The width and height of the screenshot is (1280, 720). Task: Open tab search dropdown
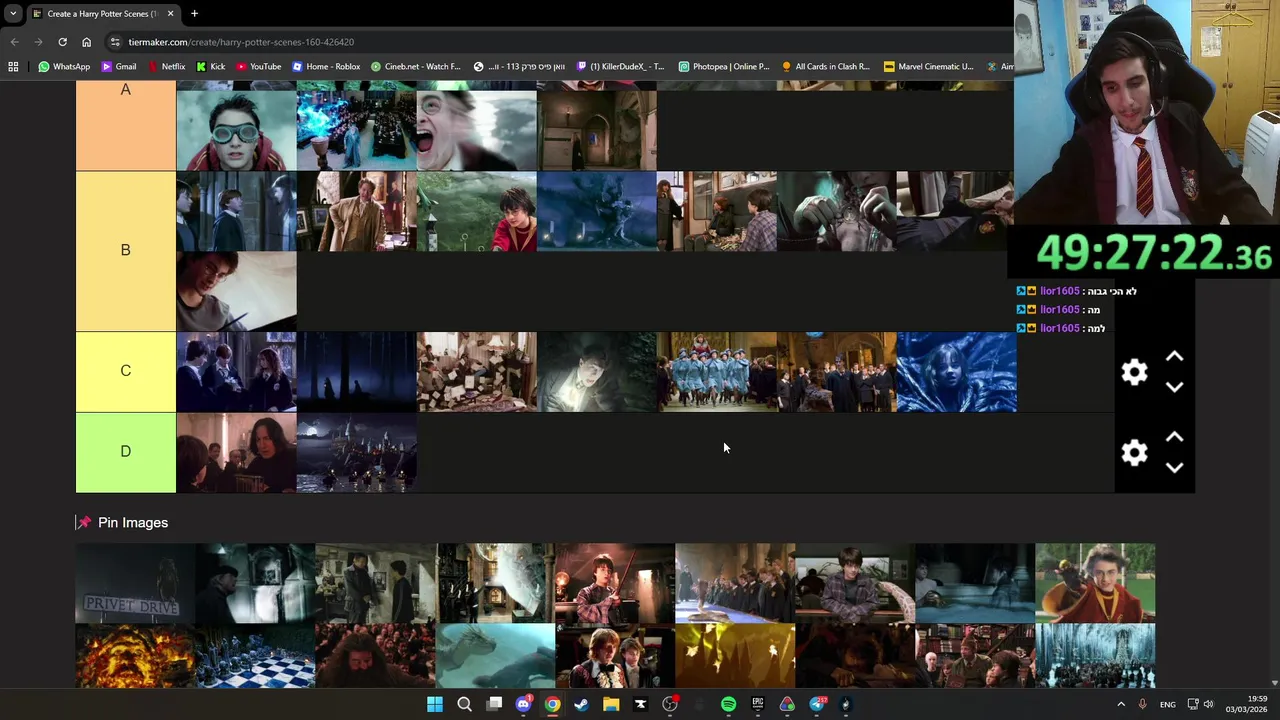coord(13,14)
